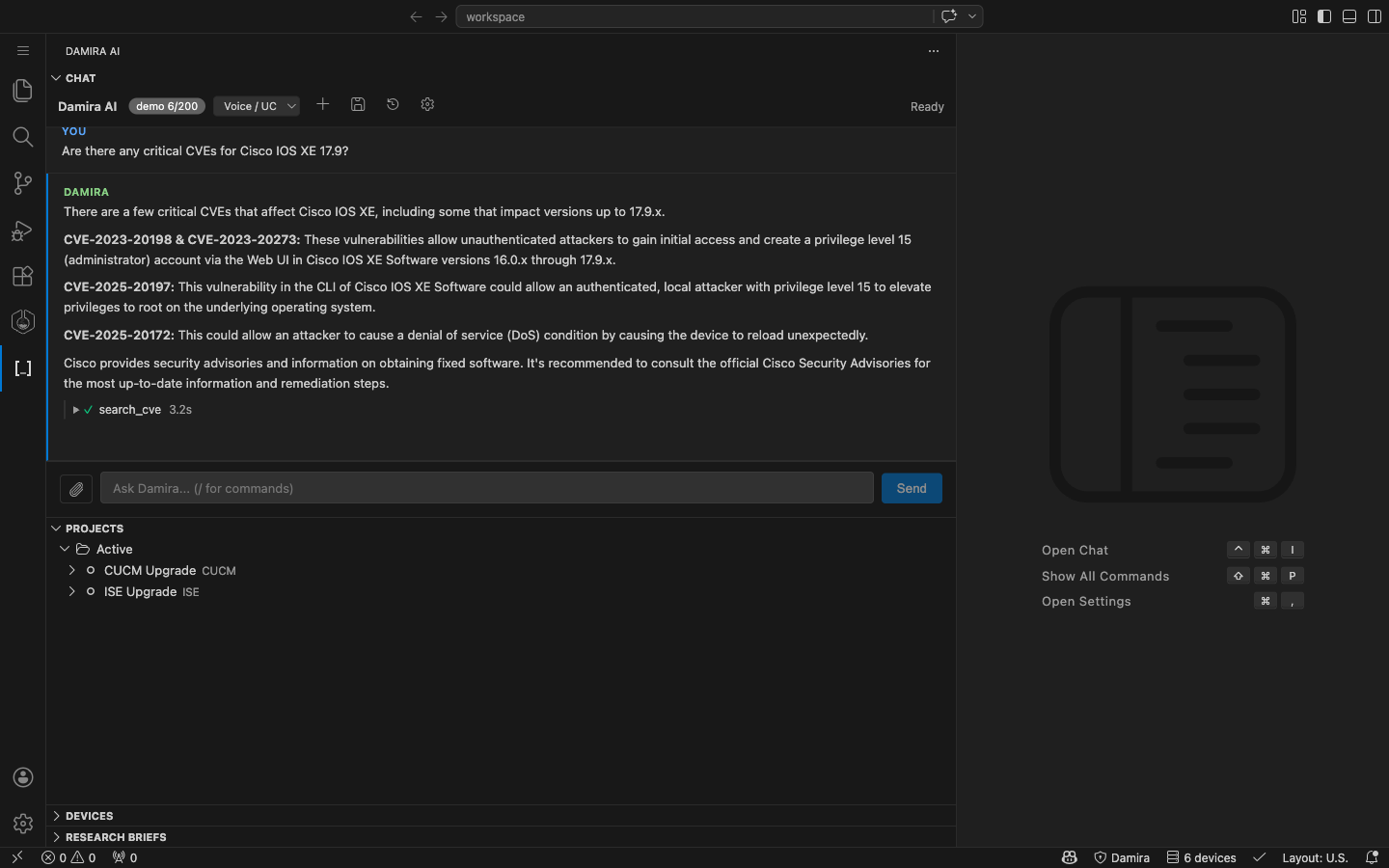Select the Damira AI bracket icon
This screenshot has height=868, width=1389.
(23, 368)
